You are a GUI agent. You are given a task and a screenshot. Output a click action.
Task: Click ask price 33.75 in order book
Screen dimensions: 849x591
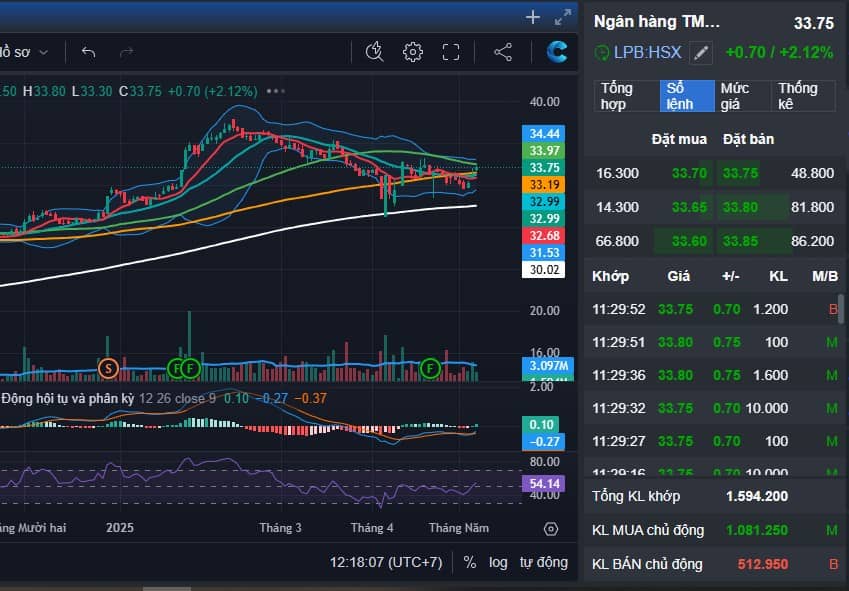(740, 173)
